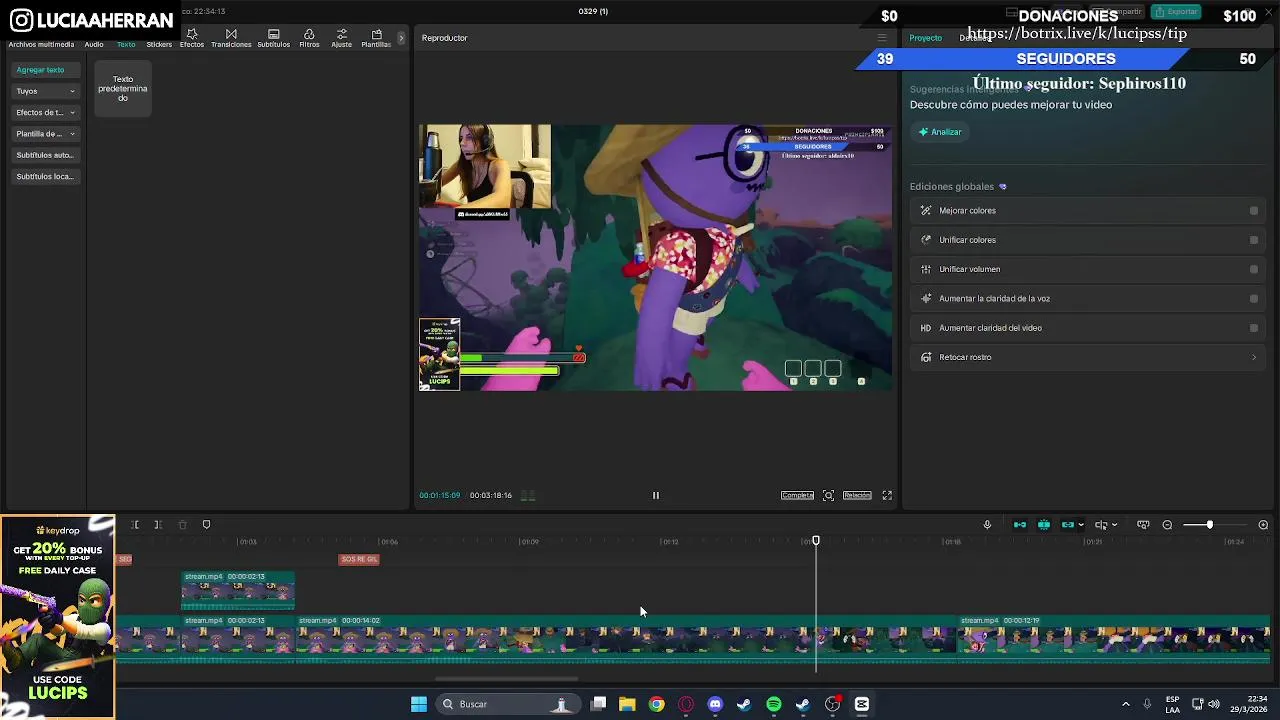Image resolution: width=1280 pixels, height=720 pixels.
Task: Open the Efectos panel icon
Action: (192, 38)
